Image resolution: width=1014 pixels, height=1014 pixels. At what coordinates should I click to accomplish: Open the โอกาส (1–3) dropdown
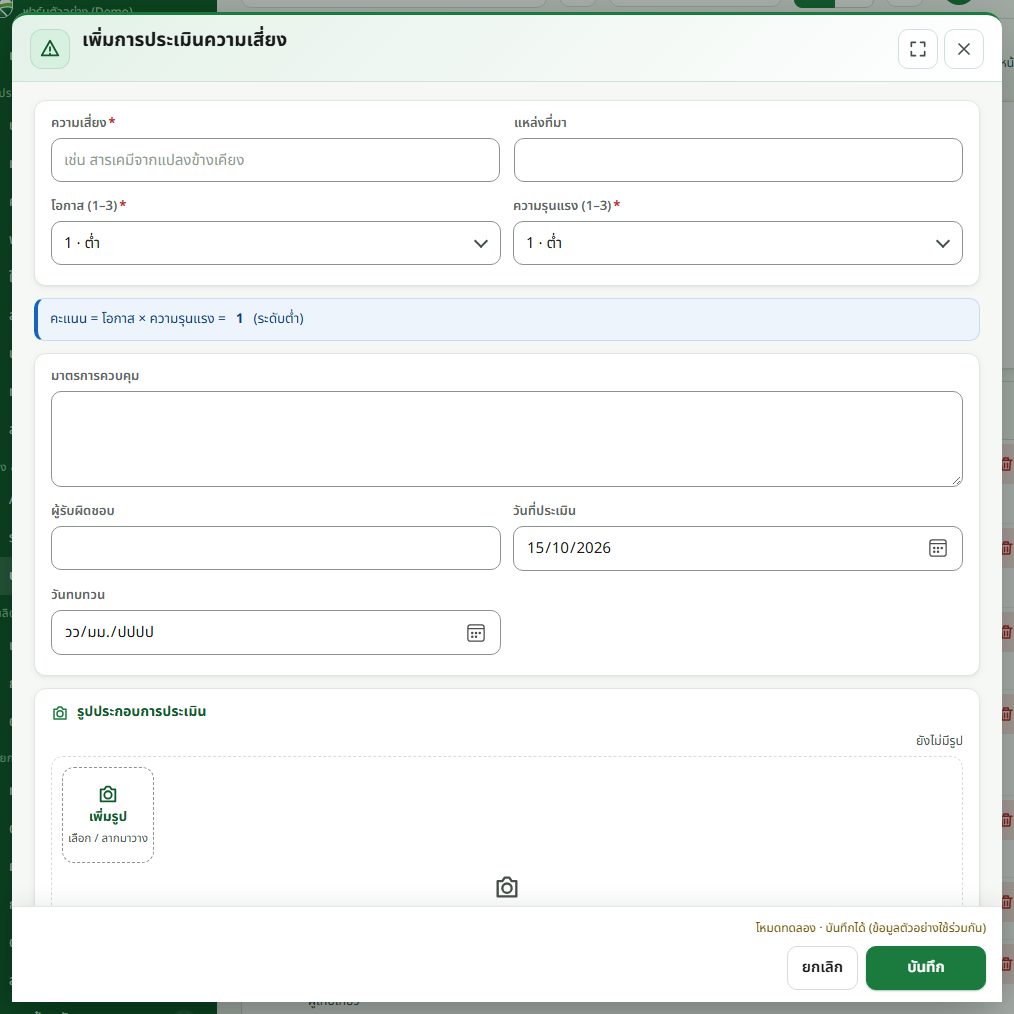click(x=275, y=243)
